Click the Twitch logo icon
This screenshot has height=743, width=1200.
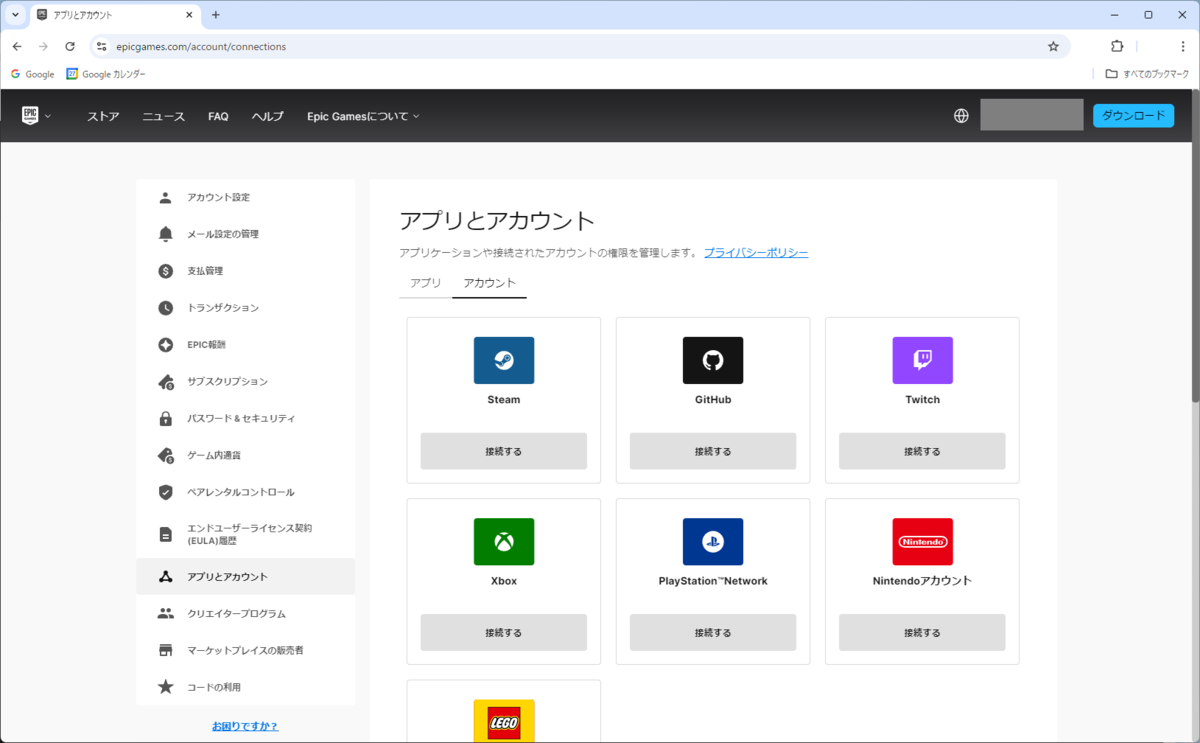[x=922, y=360]
